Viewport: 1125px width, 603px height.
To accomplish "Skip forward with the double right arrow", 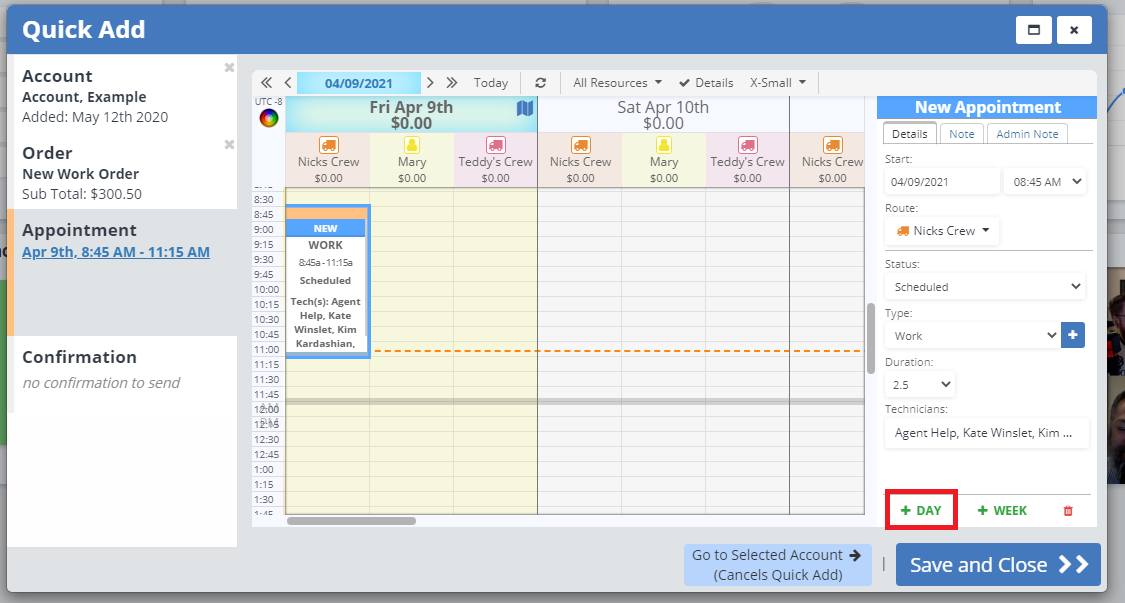I will (x=451, y=83).
